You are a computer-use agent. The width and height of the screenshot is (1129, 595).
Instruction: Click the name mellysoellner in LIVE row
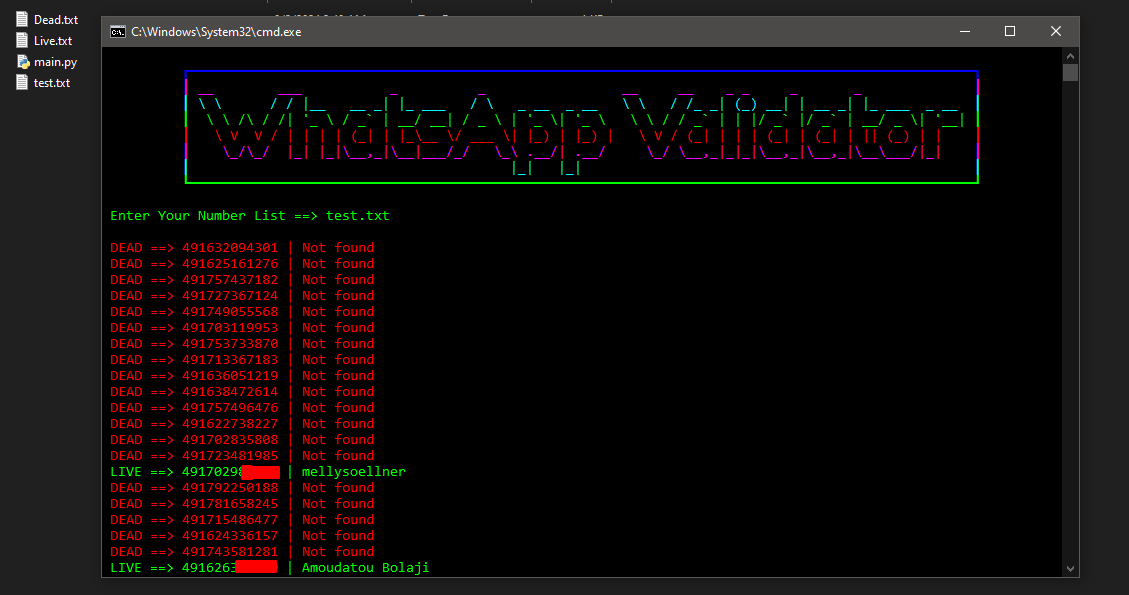coord(354,472)
